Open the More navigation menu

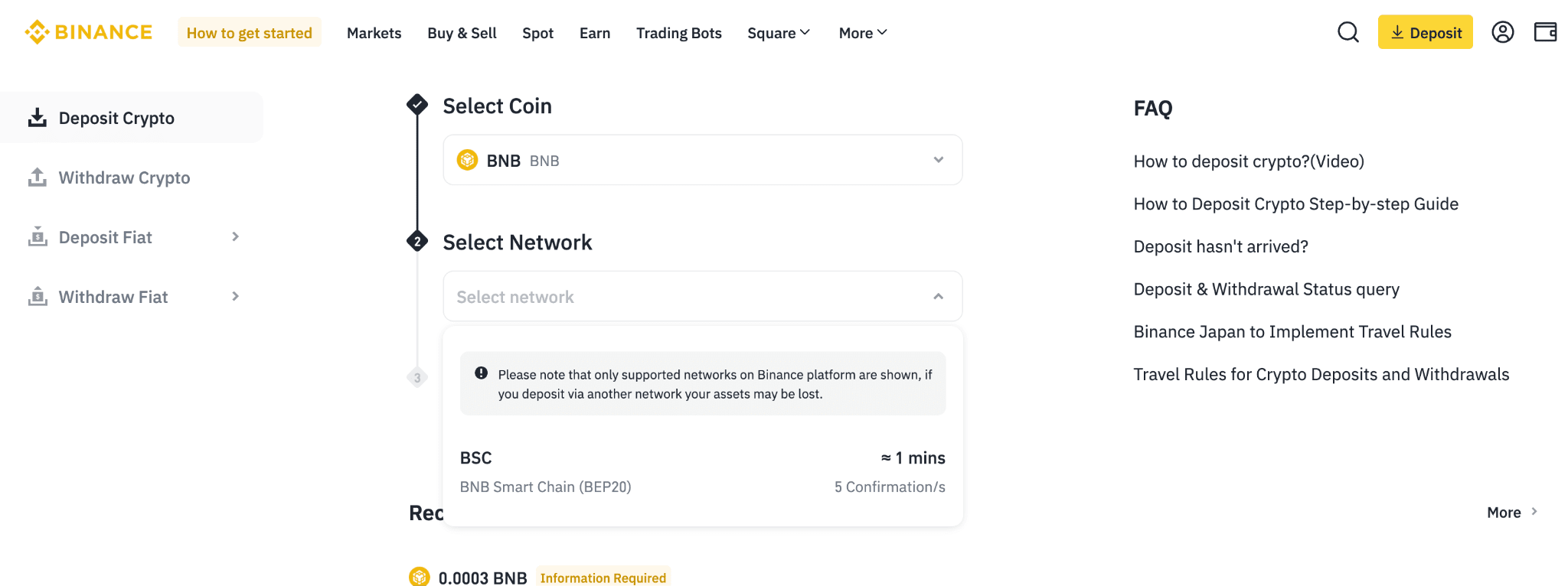[x=862, y=33]
